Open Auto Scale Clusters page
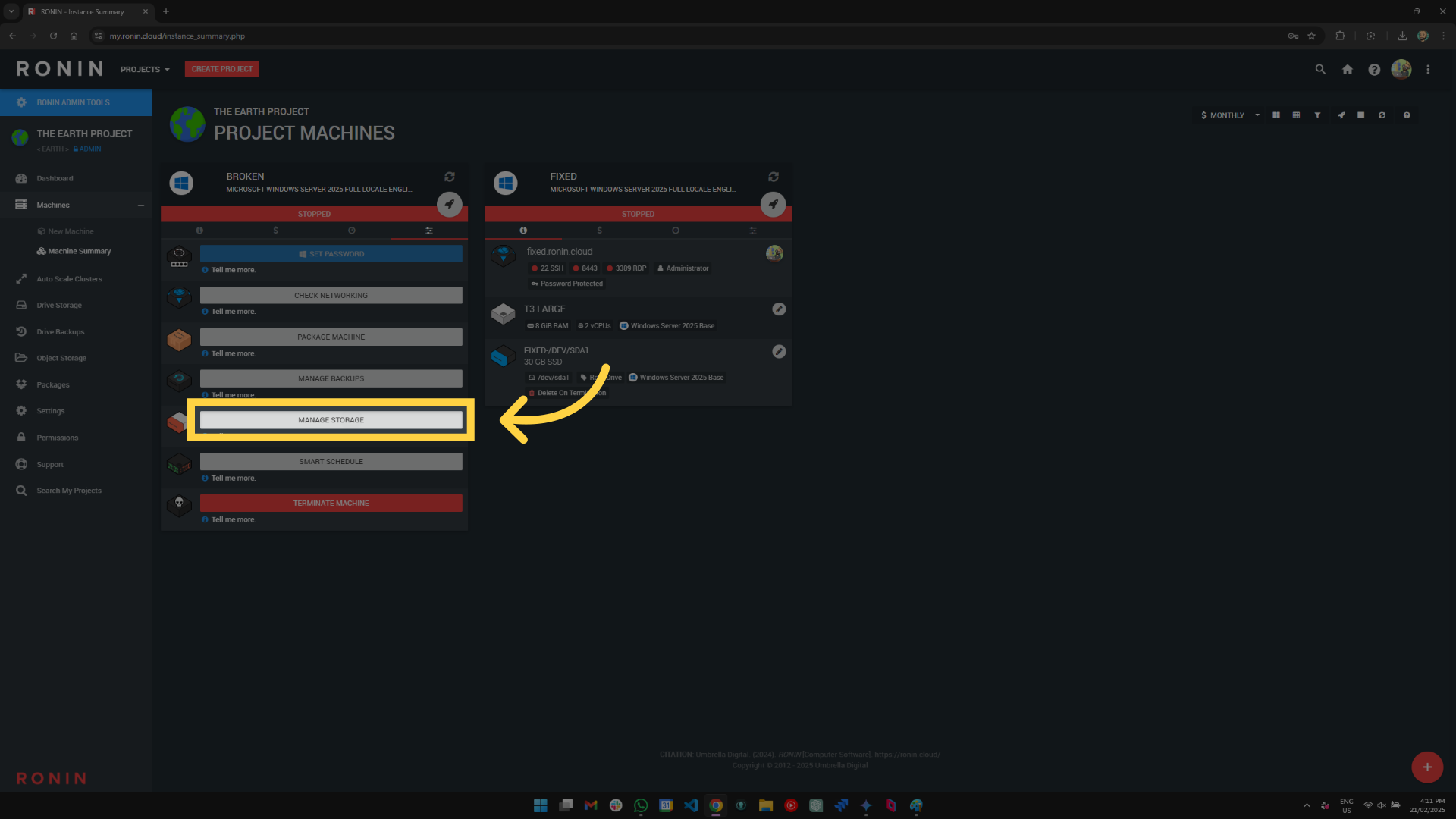 (x=69, y=279)
